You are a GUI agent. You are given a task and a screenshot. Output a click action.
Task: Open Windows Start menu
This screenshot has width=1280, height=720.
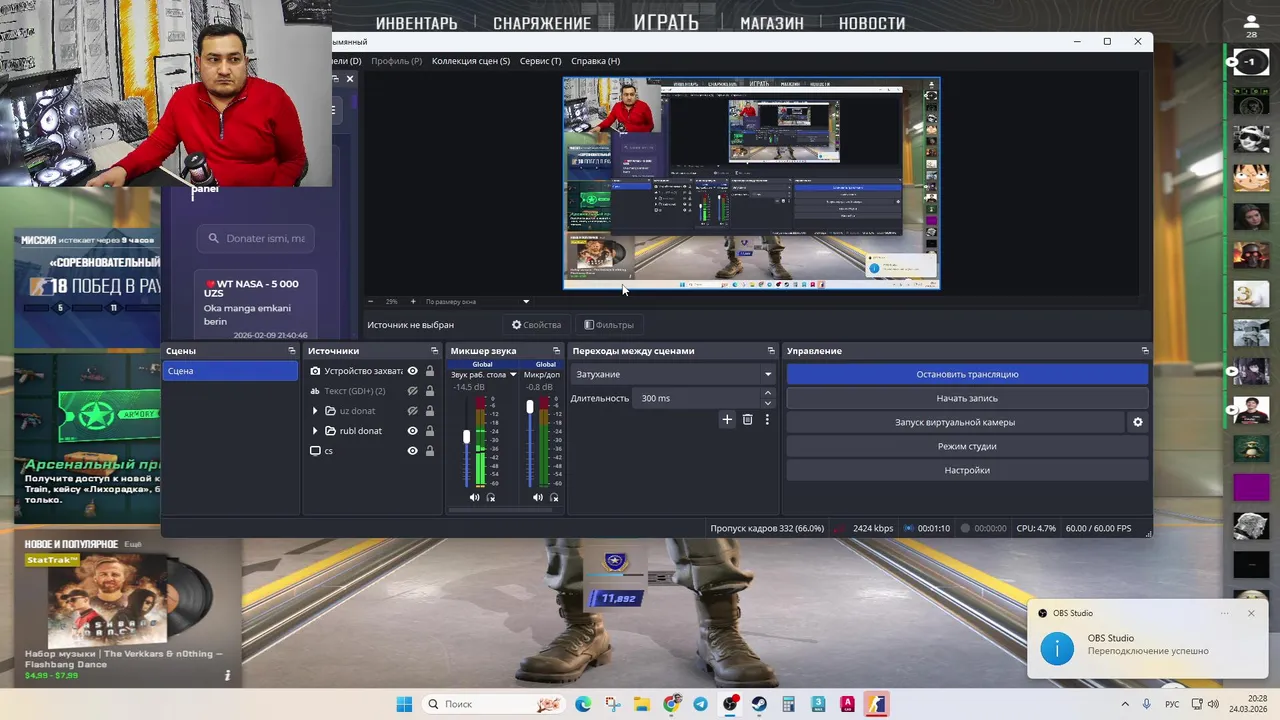click(x=404, y=704)
